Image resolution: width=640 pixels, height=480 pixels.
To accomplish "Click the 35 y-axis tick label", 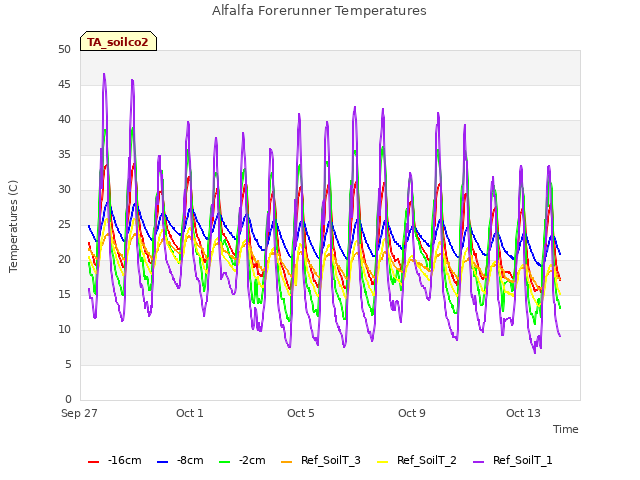I will (x=64, y=155).
